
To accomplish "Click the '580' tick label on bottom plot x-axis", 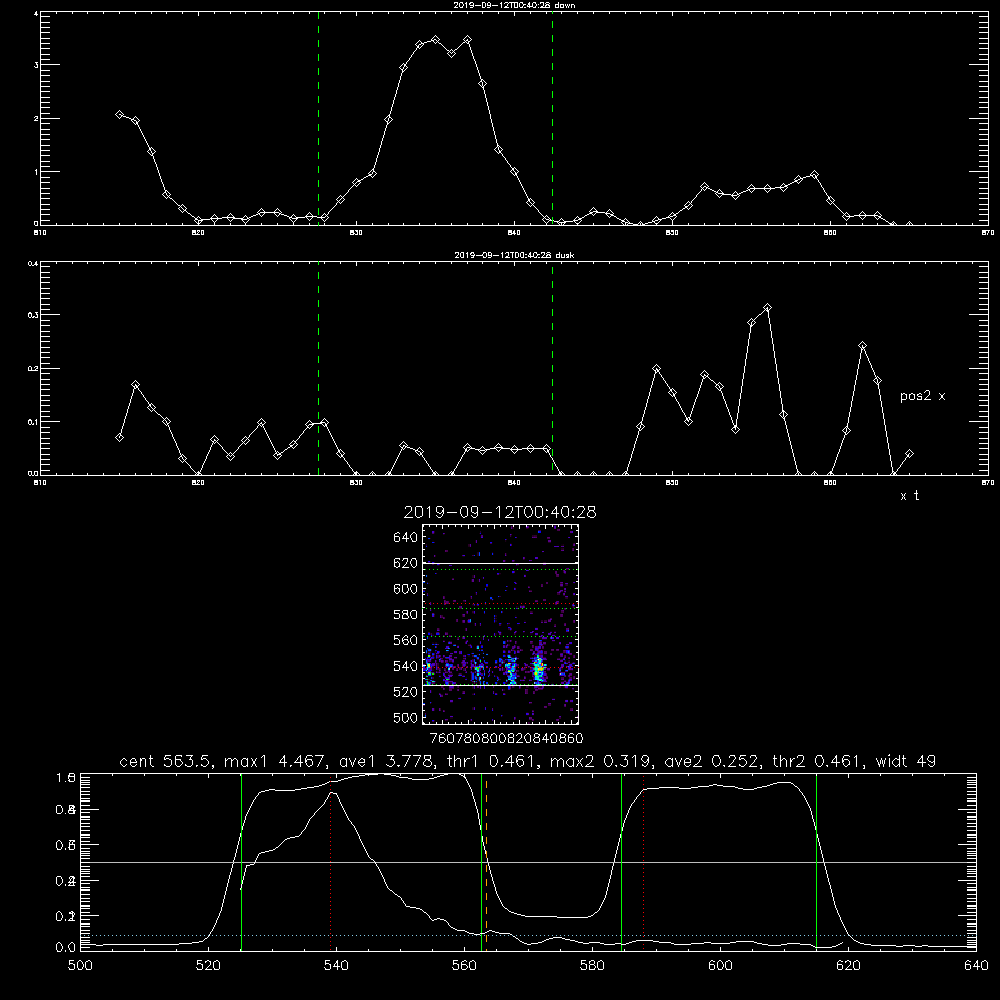I will point(592,966).
